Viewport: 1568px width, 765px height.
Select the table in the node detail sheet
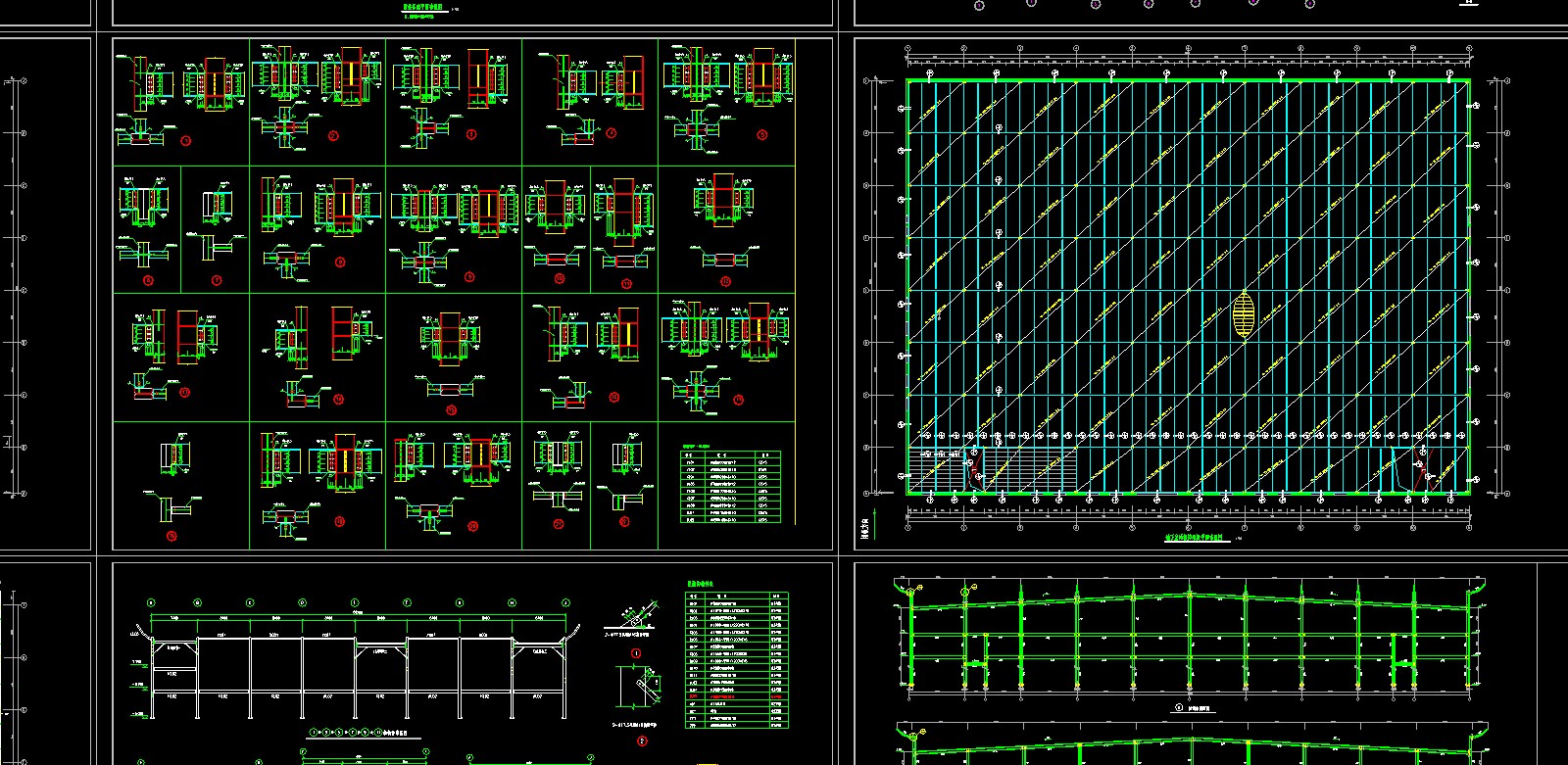pos(731,488)
